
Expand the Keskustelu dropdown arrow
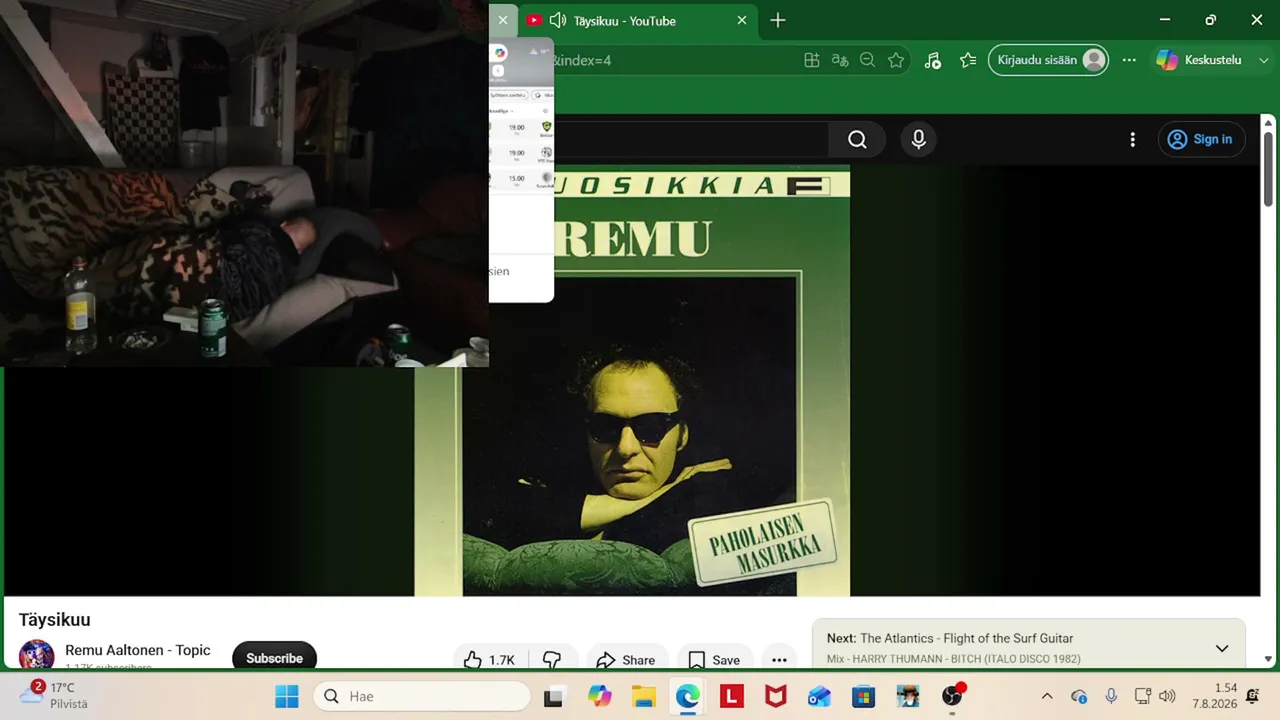1263,60
